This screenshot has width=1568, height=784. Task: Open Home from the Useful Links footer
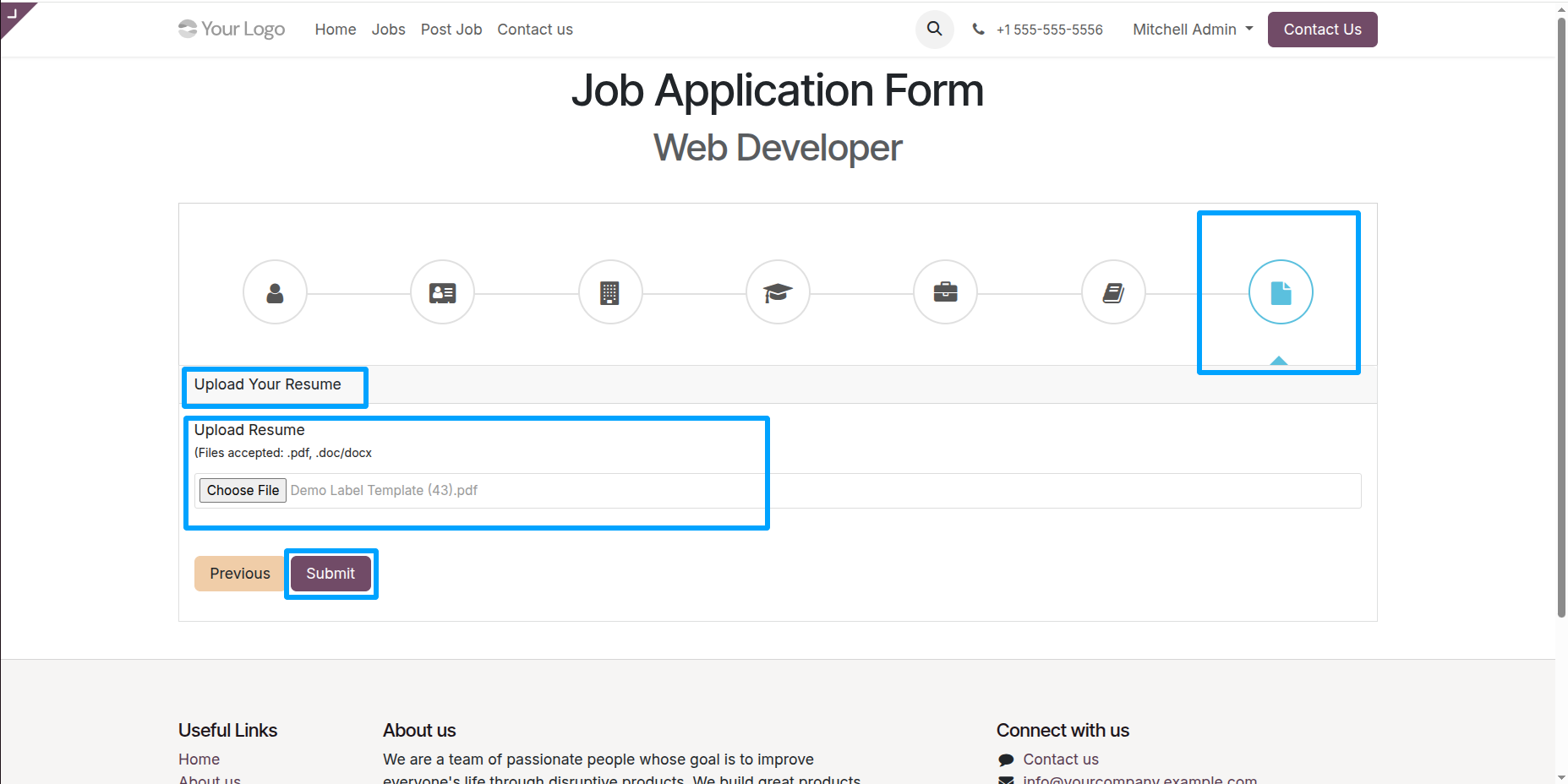click(x=199, y=759)
